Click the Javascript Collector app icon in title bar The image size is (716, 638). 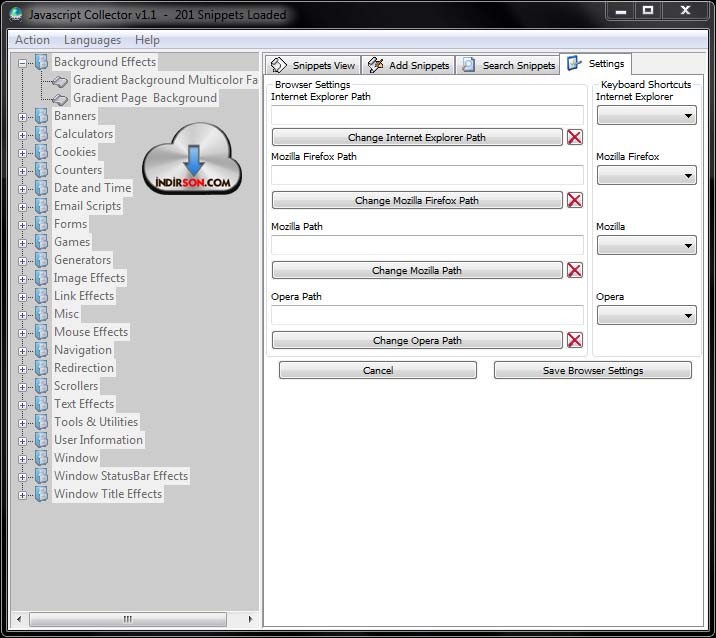tap(16, 14)
